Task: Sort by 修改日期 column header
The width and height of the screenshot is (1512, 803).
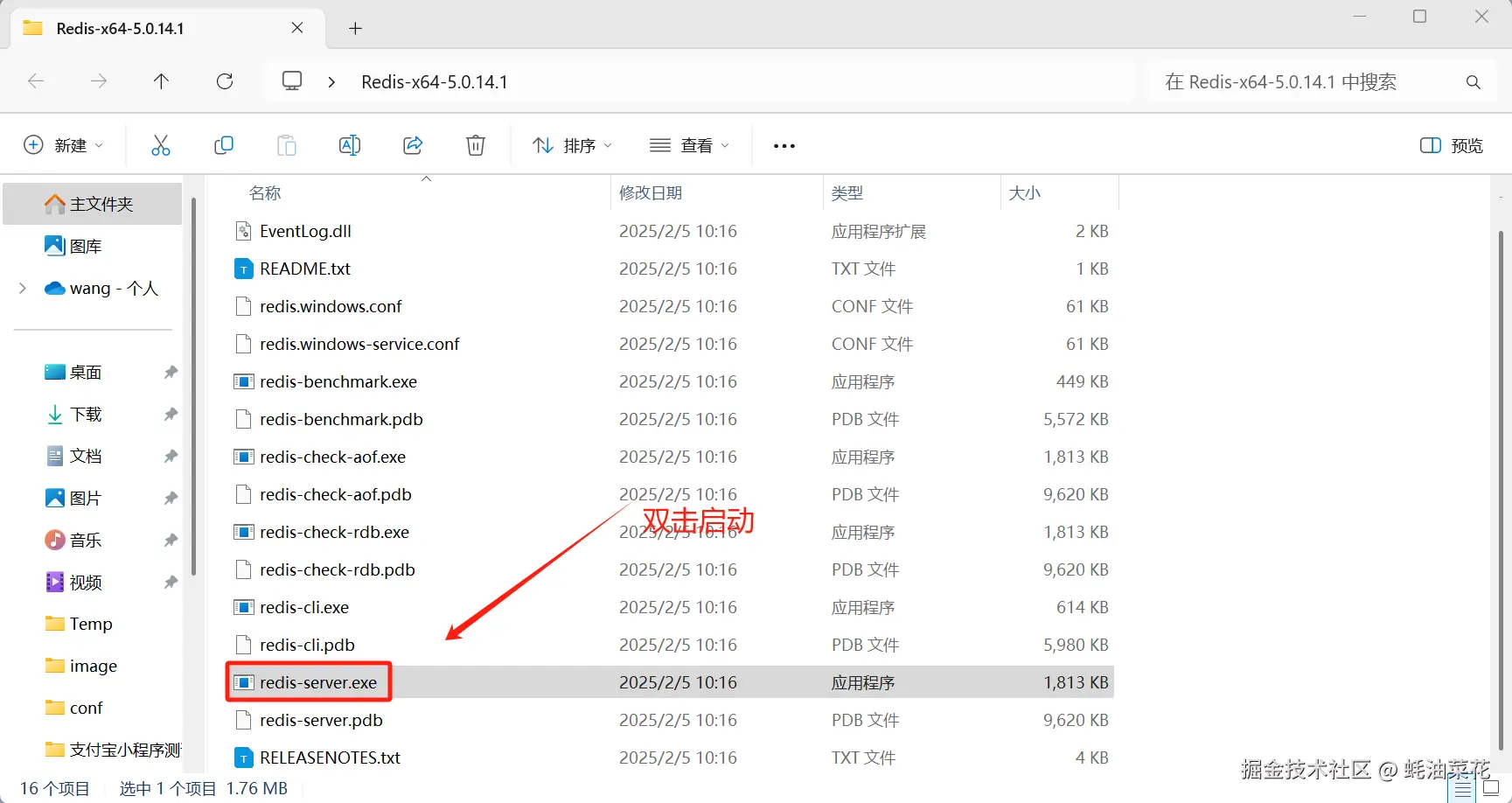Action: (x=651, y=193)
